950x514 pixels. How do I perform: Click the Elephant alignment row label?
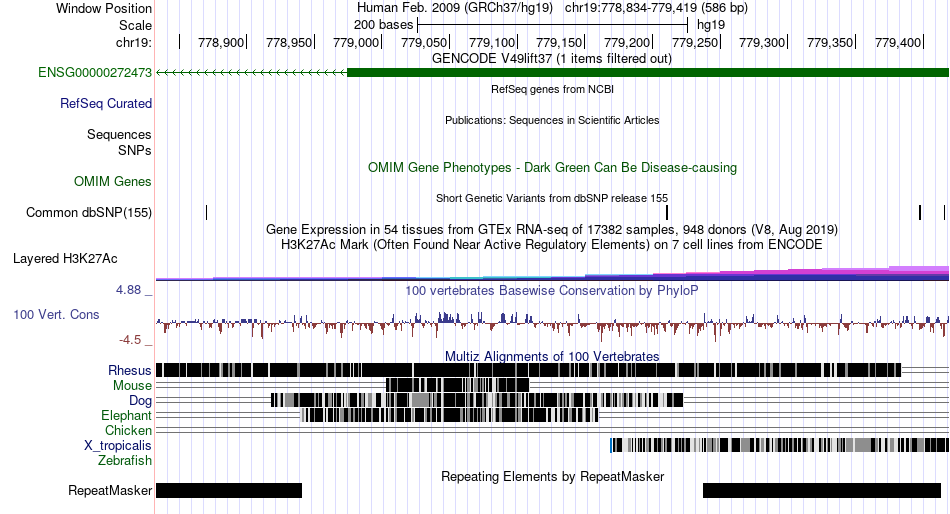126,416
